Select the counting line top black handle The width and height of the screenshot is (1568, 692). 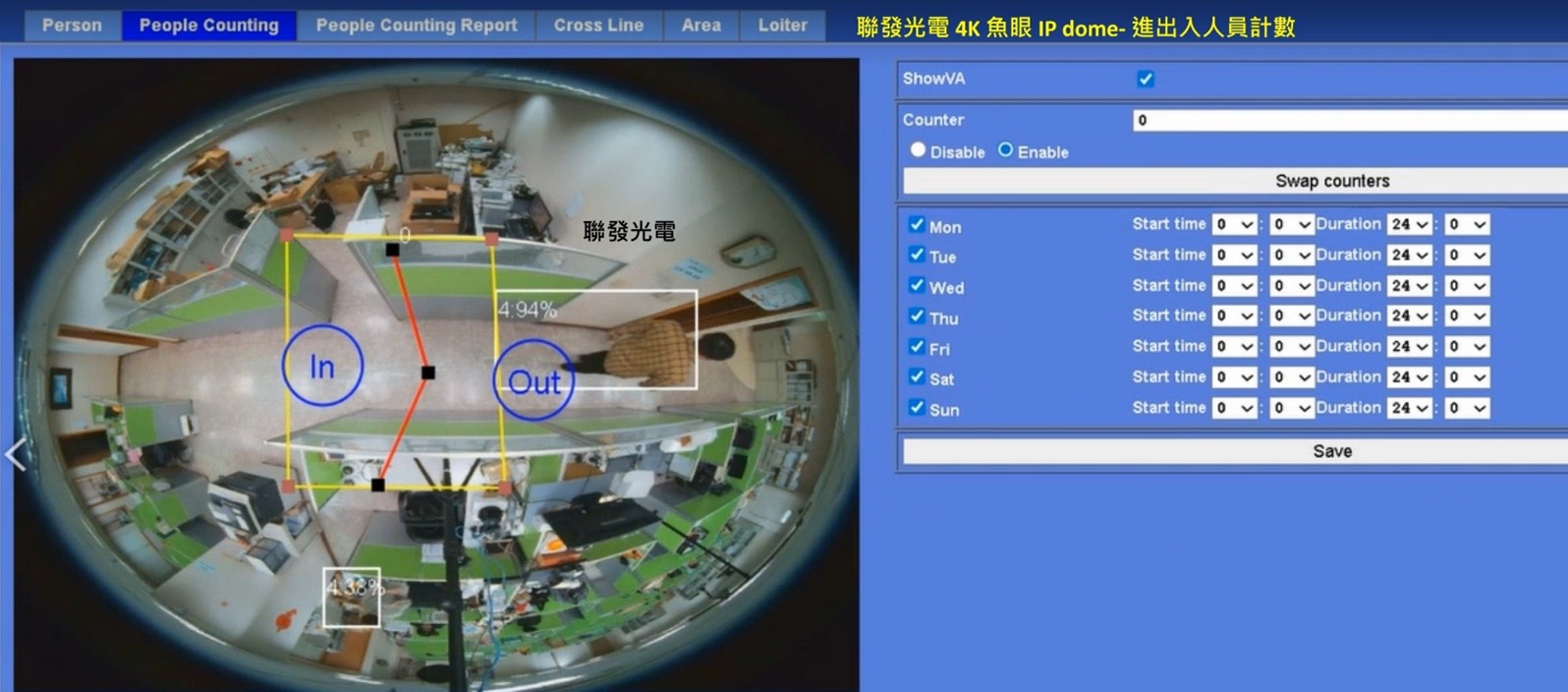392,250
